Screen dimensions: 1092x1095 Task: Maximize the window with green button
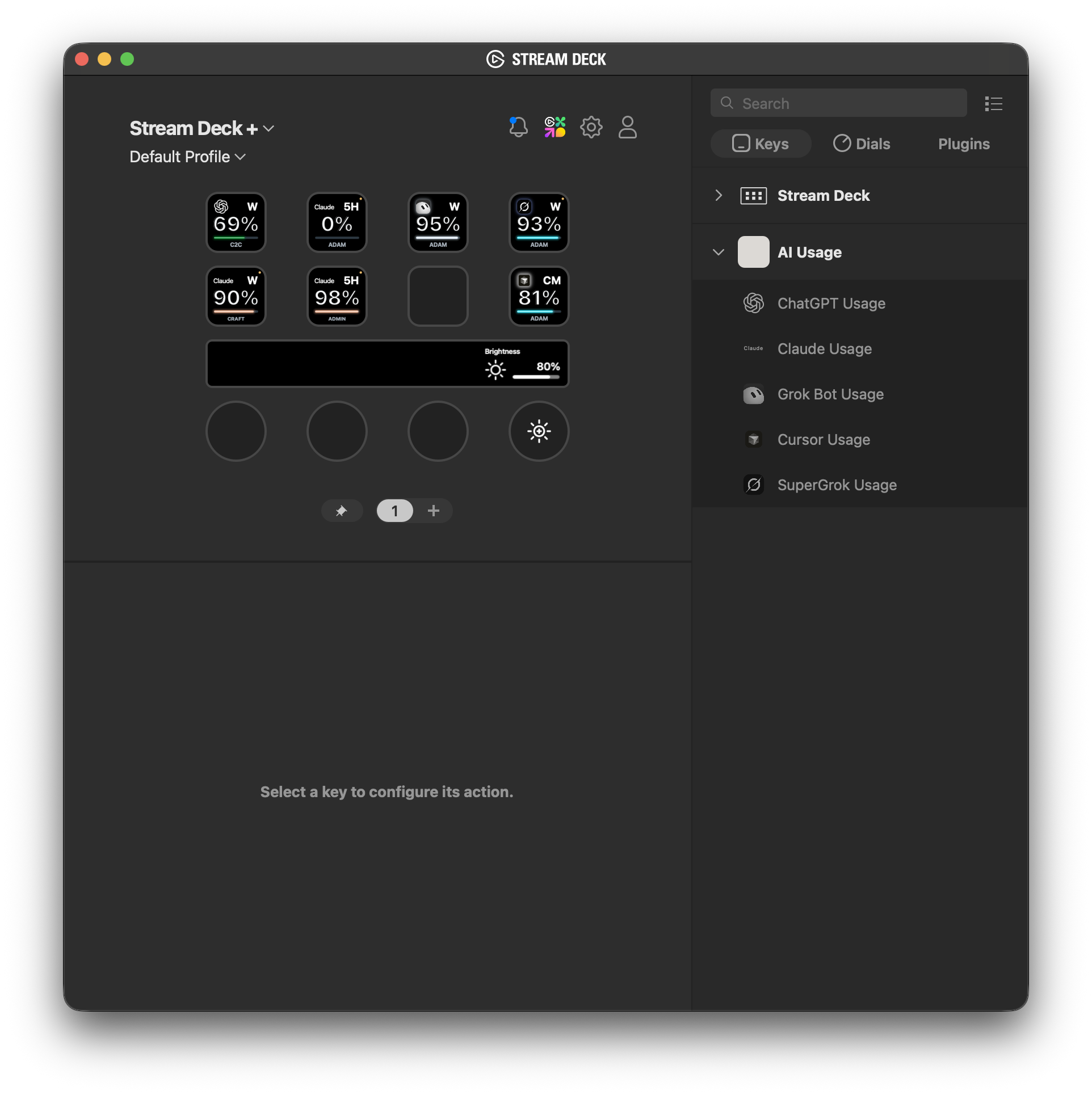[x=127, y=59]
